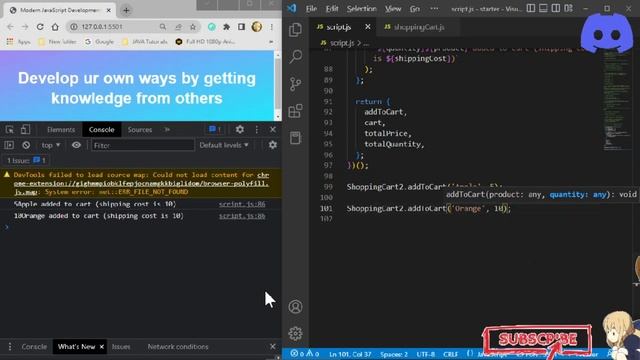Screen dimensions: 640x360
Task: Open the File menu in VS Code
Action: (311, 9)
